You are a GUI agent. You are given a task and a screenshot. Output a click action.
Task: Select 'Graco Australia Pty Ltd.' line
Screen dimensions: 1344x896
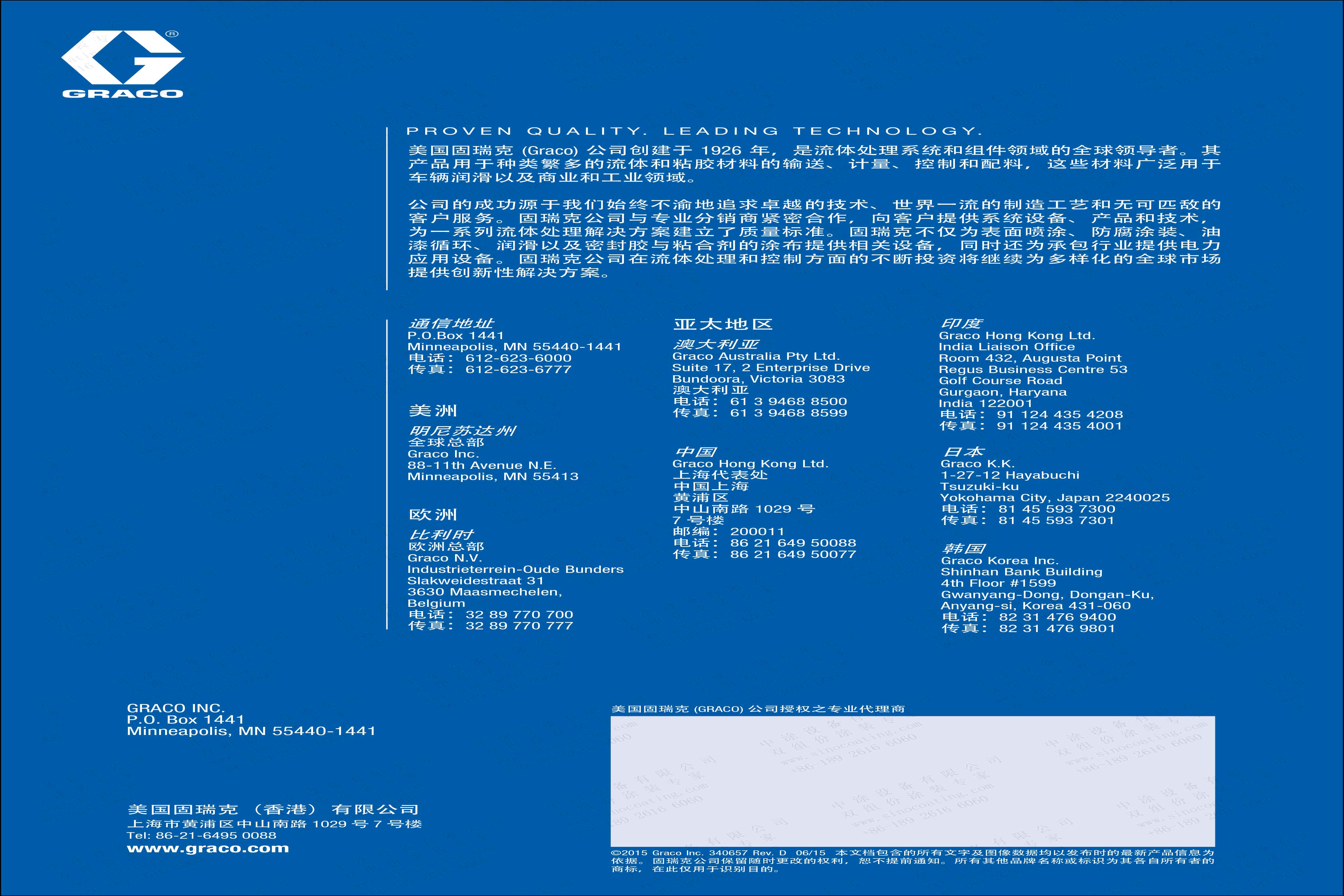(756, 356)
